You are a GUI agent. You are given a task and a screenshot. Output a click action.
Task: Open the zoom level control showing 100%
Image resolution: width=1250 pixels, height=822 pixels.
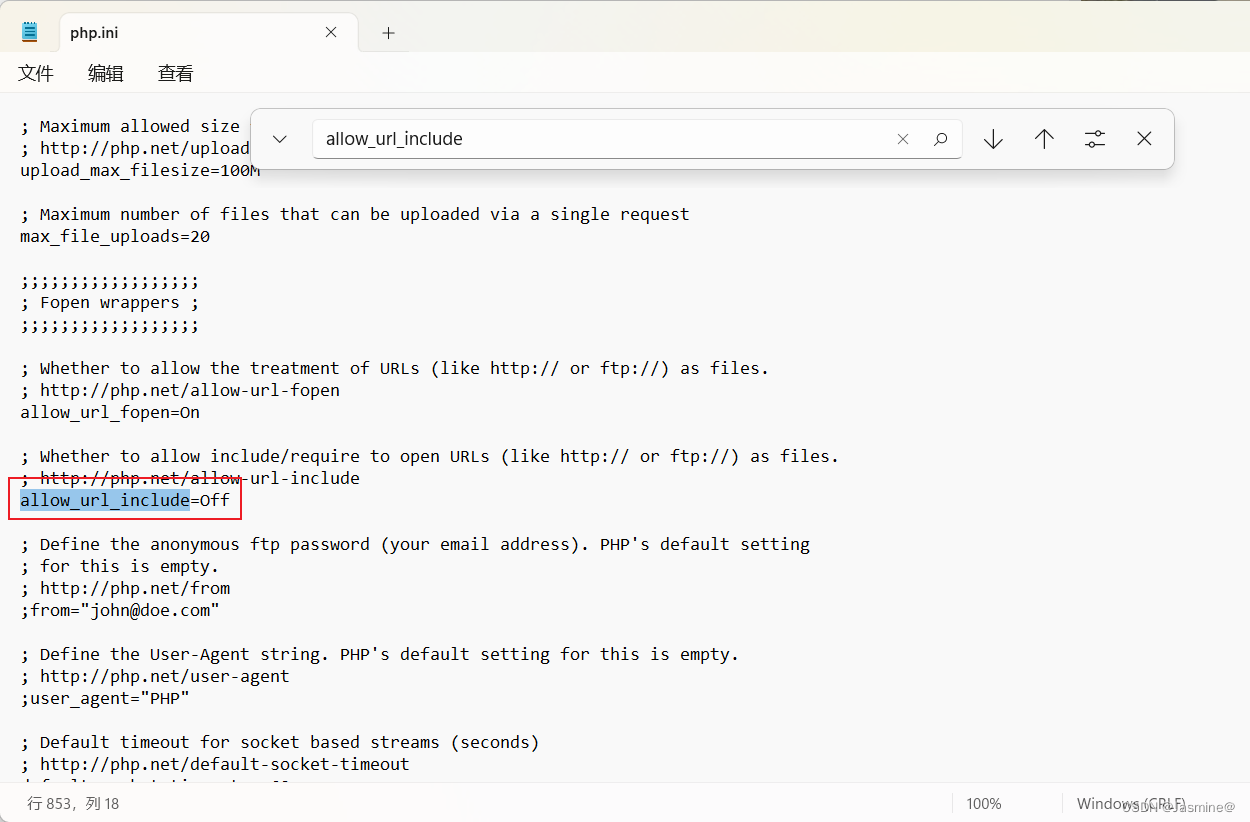(983, 803)
